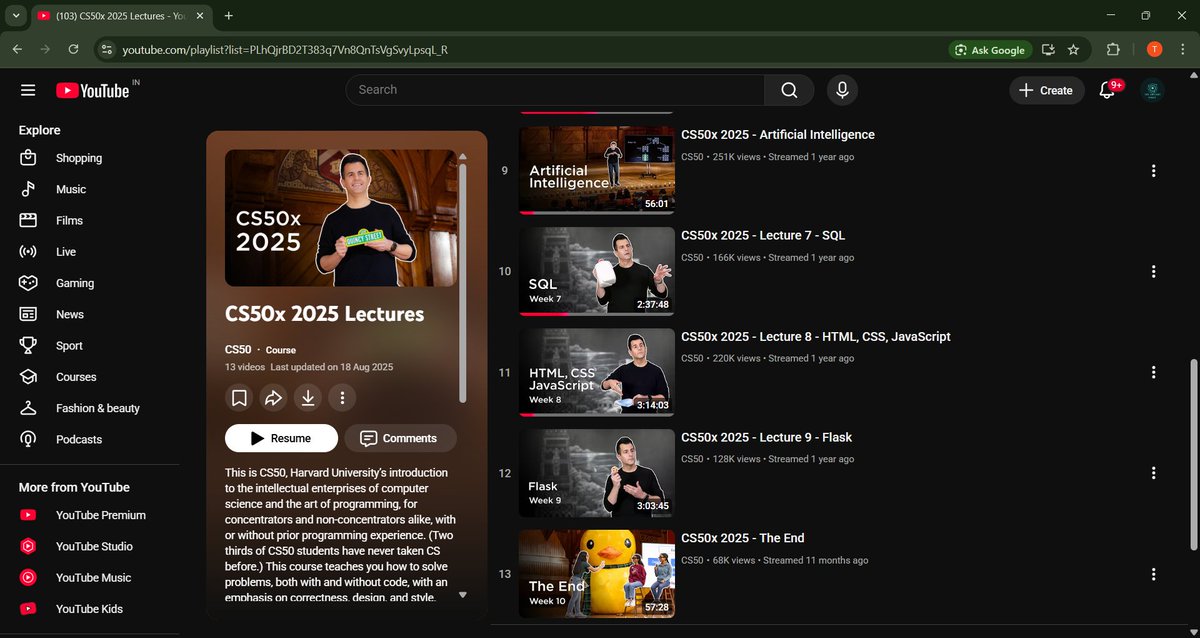Open options menu for The End video
Screen dimensions: 1200x638
click(x=1153, y=574)
